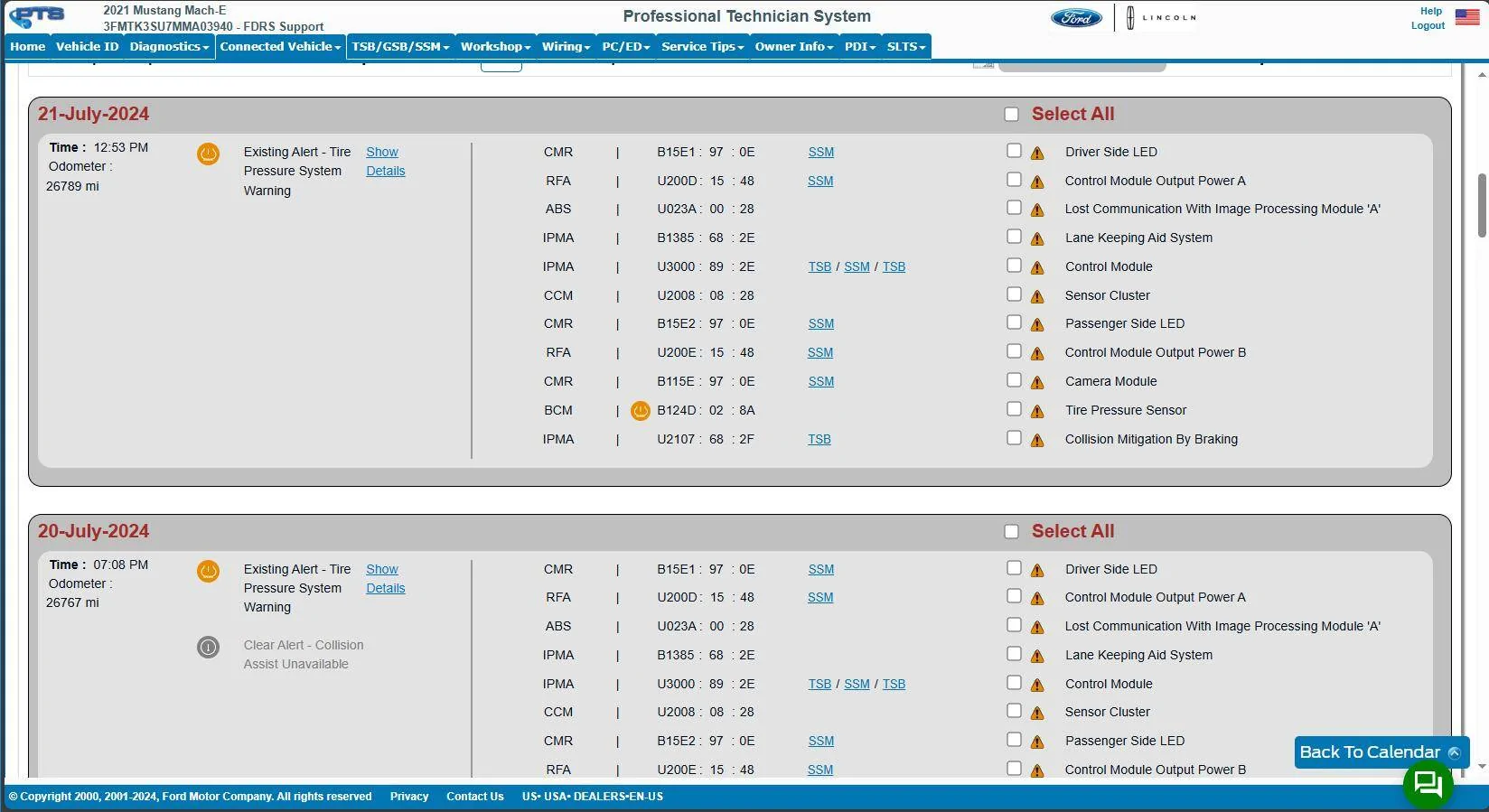Select the Tire Pressure Sensor checkbox
1489x812 pixels.
pos(1014,409)
